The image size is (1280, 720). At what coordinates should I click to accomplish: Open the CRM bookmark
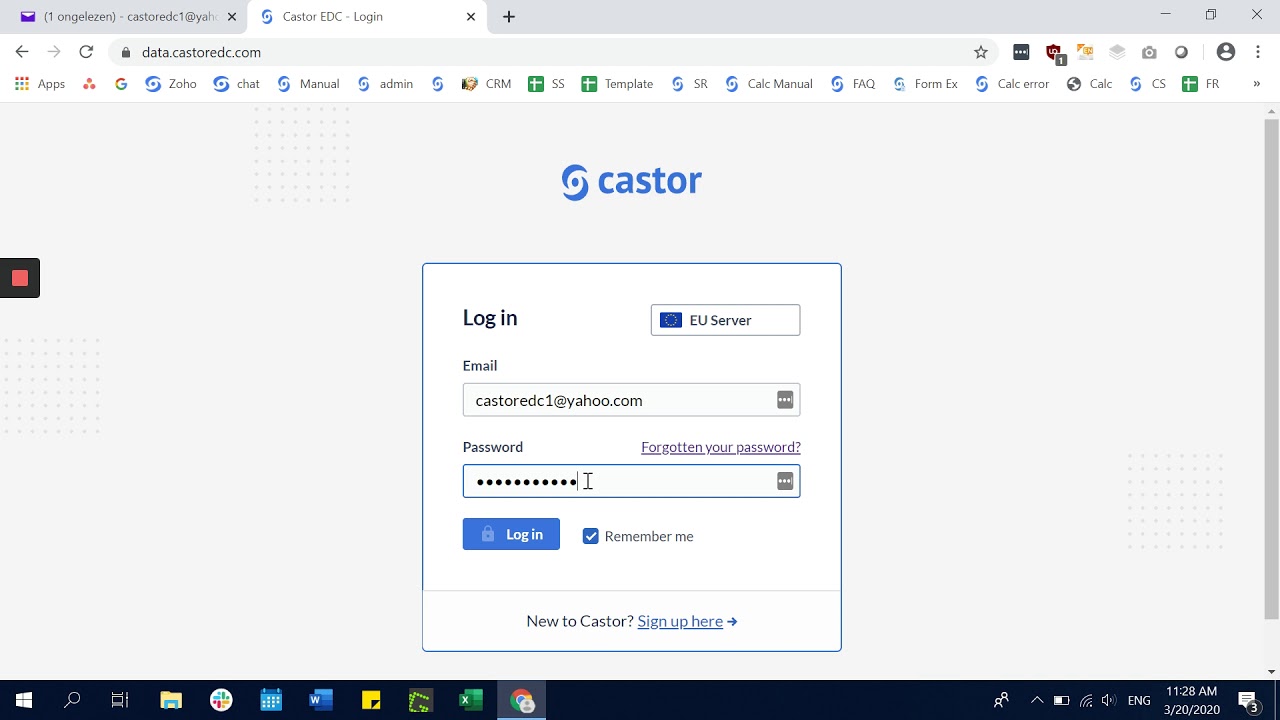click(487, 84)
